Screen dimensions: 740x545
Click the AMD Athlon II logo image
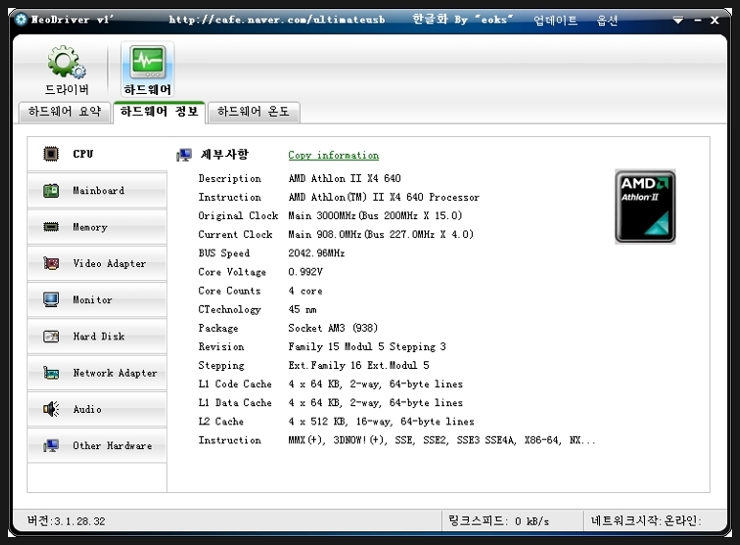point(645,206)
